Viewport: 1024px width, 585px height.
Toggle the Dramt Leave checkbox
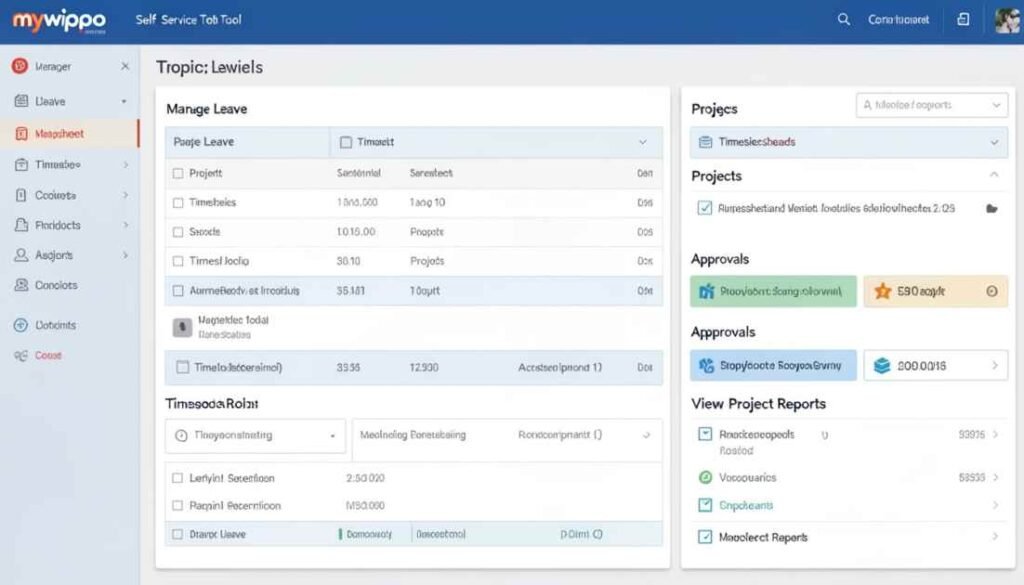click(178, 535)
